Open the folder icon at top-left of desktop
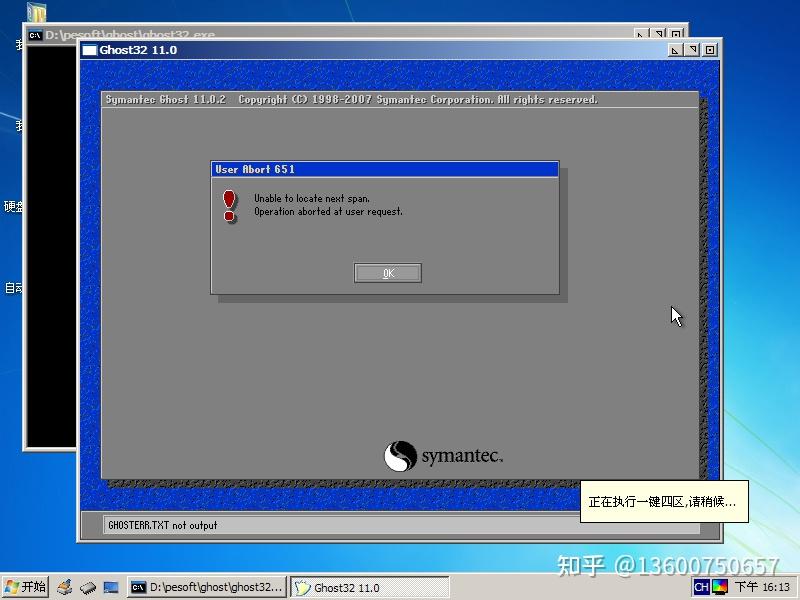 38,14
